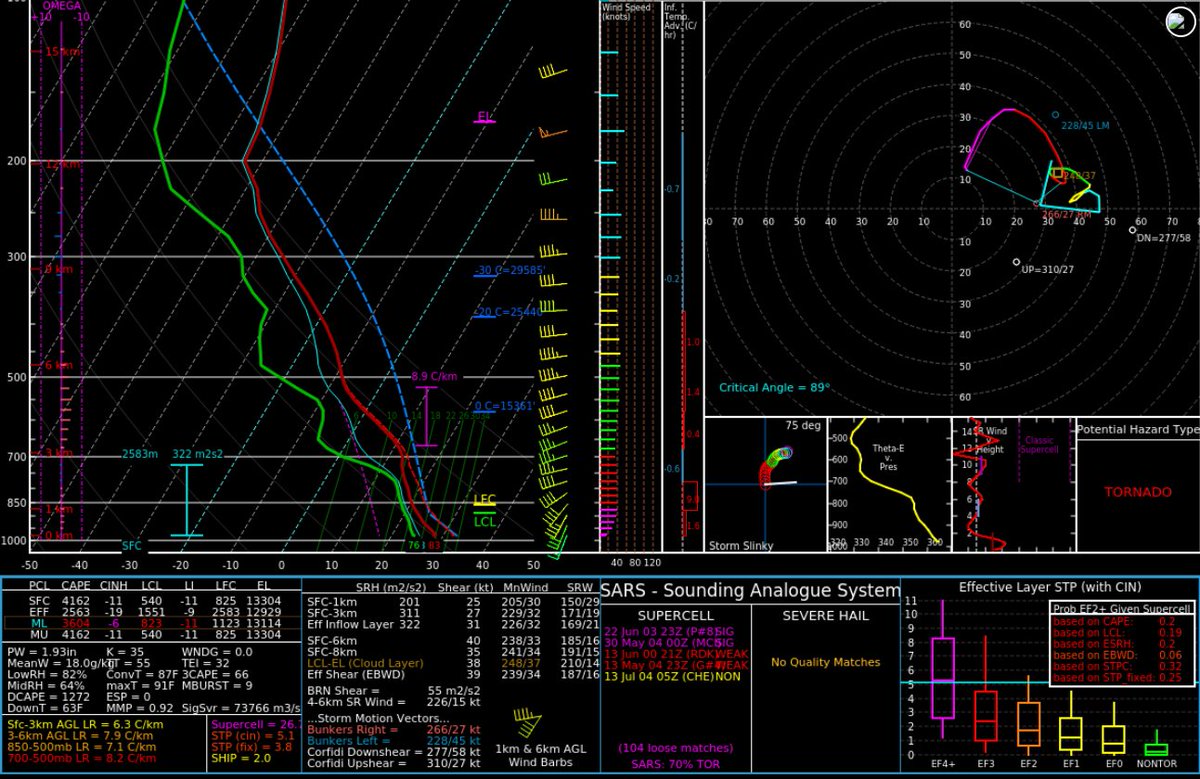
Task: Click the SigSvr = 73766 m3/s3 value
Action: tap(240, 706)
